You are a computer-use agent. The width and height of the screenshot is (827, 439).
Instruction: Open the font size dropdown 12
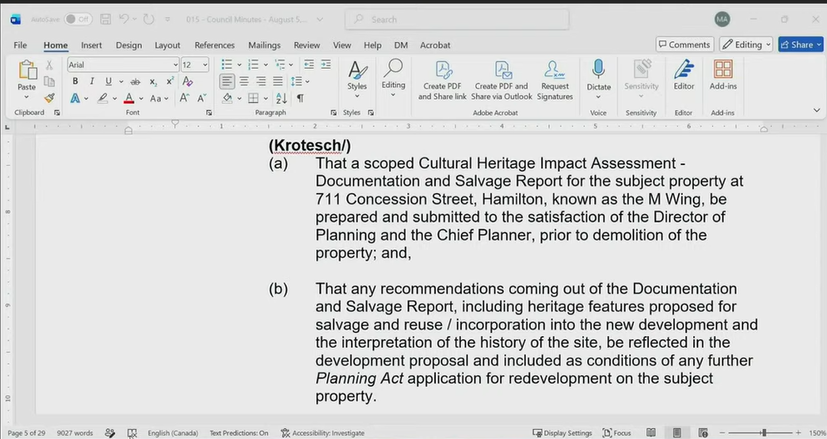[205, 65]
